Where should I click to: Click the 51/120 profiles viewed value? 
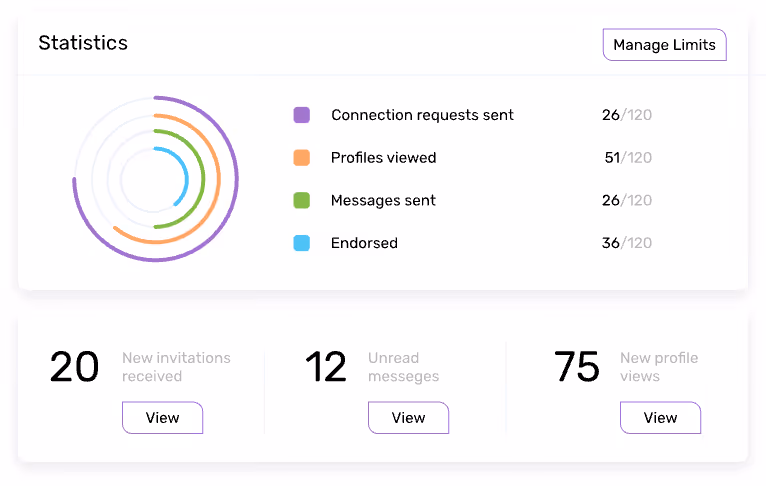click(x=628, y=158)
